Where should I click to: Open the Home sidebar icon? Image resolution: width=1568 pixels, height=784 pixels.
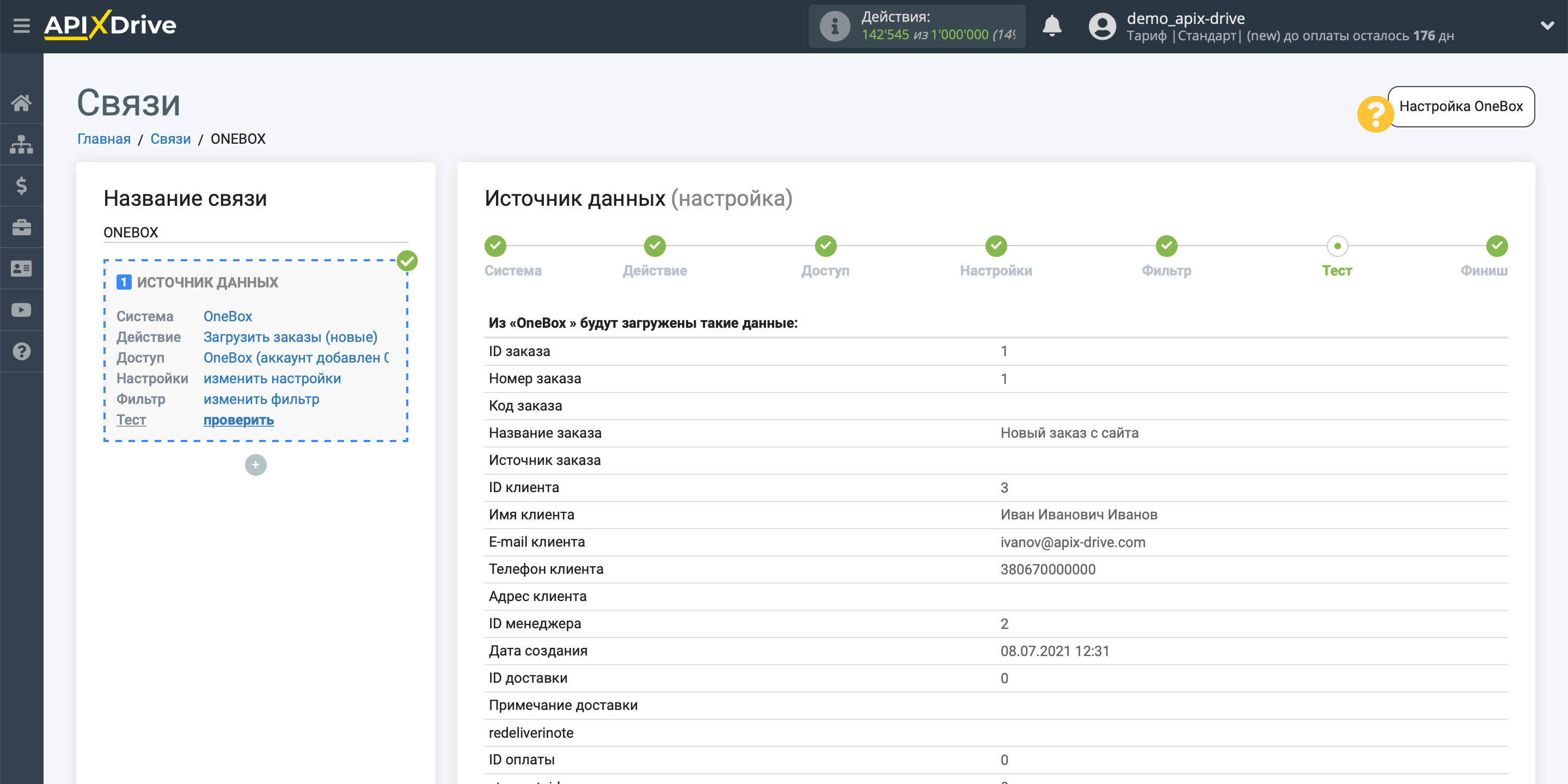coord(21,103)
